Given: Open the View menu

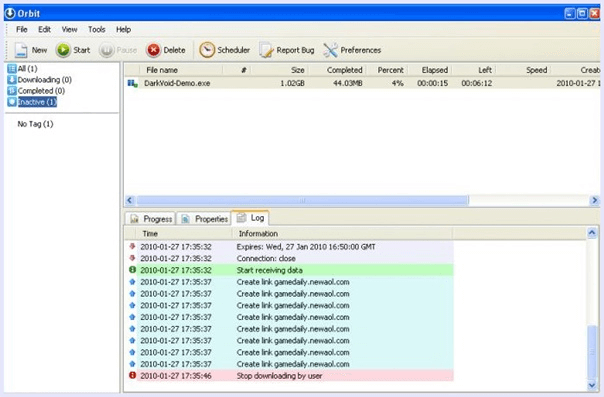Looking at the screenshot, I should click(69, 30).
